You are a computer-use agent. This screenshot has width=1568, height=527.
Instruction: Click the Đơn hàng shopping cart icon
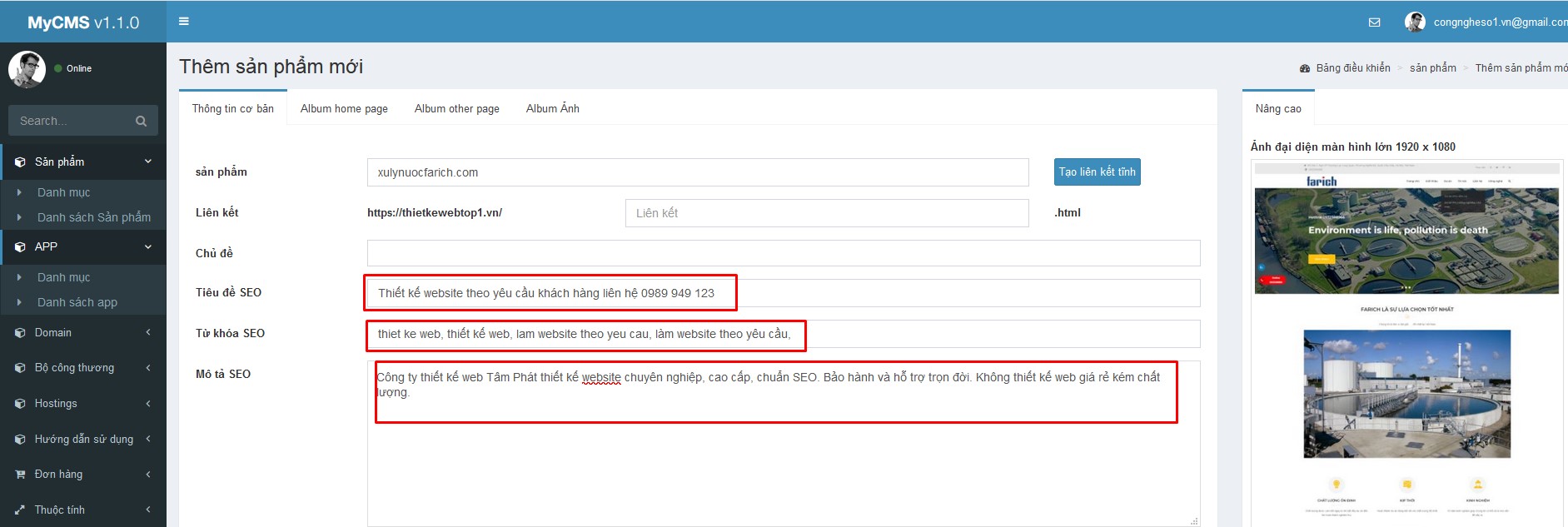[x=20, y=475]
